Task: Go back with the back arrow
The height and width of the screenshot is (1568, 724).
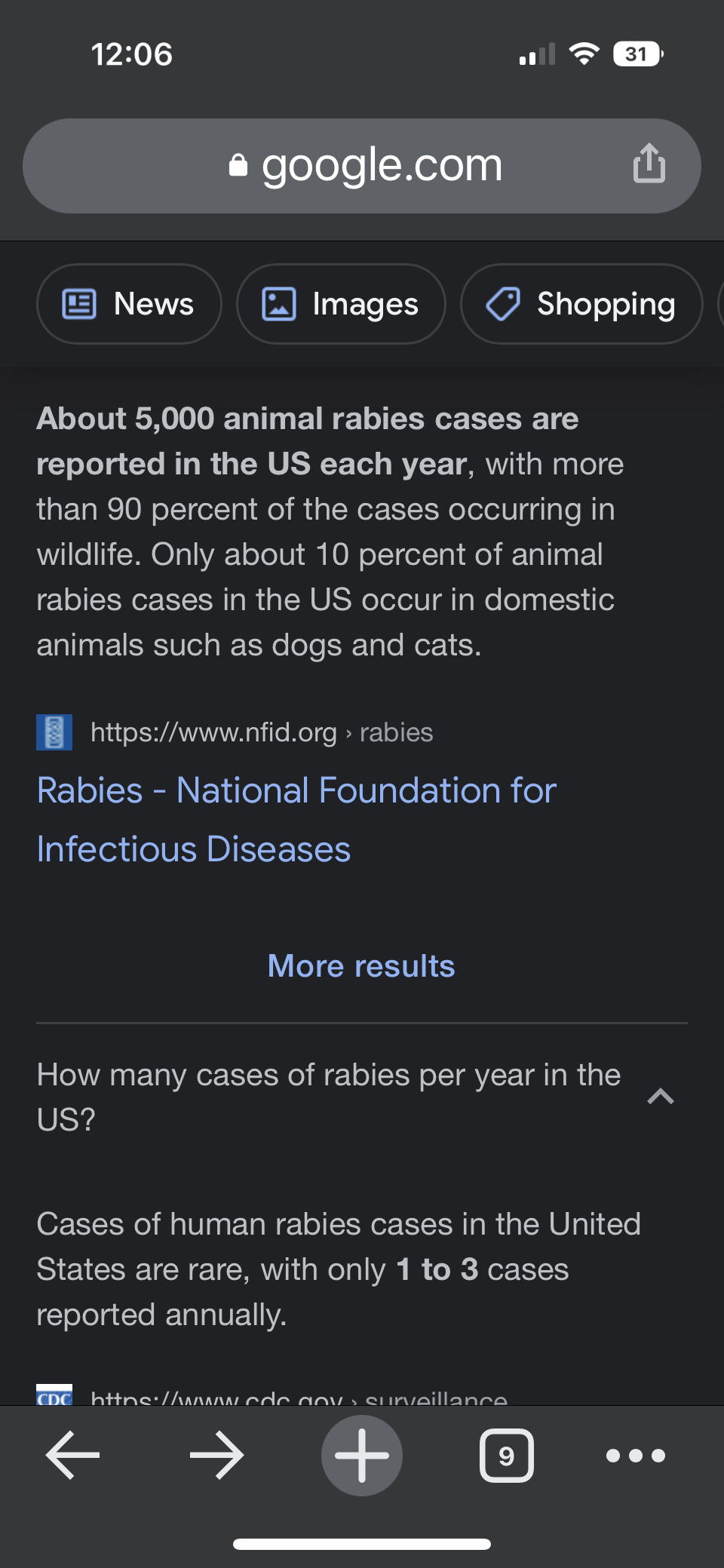Action: point(73,1455)
